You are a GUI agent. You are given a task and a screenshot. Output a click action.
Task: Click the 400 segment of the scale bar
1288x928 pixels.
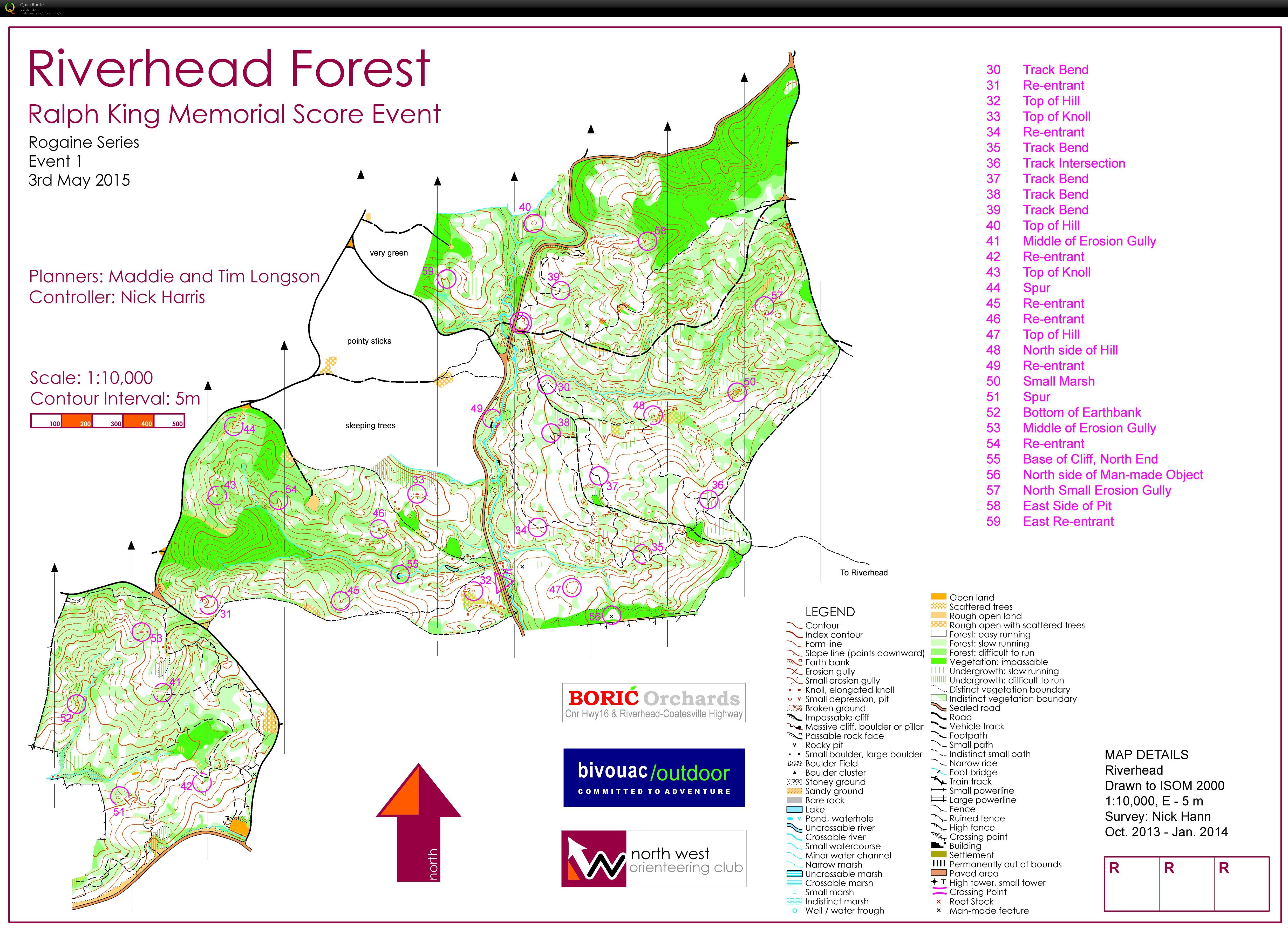tap(139, 421)
